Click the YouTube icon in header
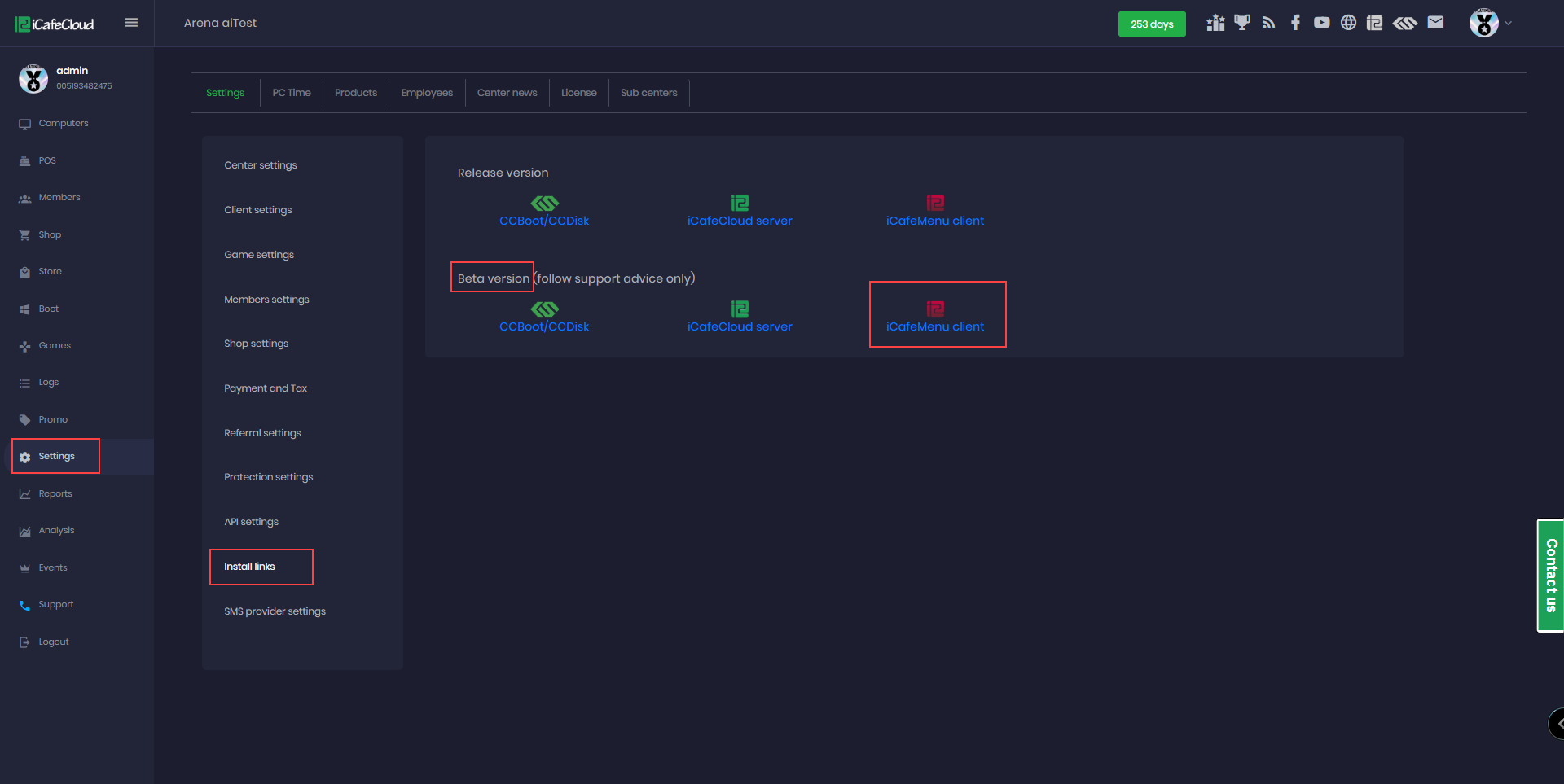Viewport: 1564px width, 784px height. (1321, 23)
